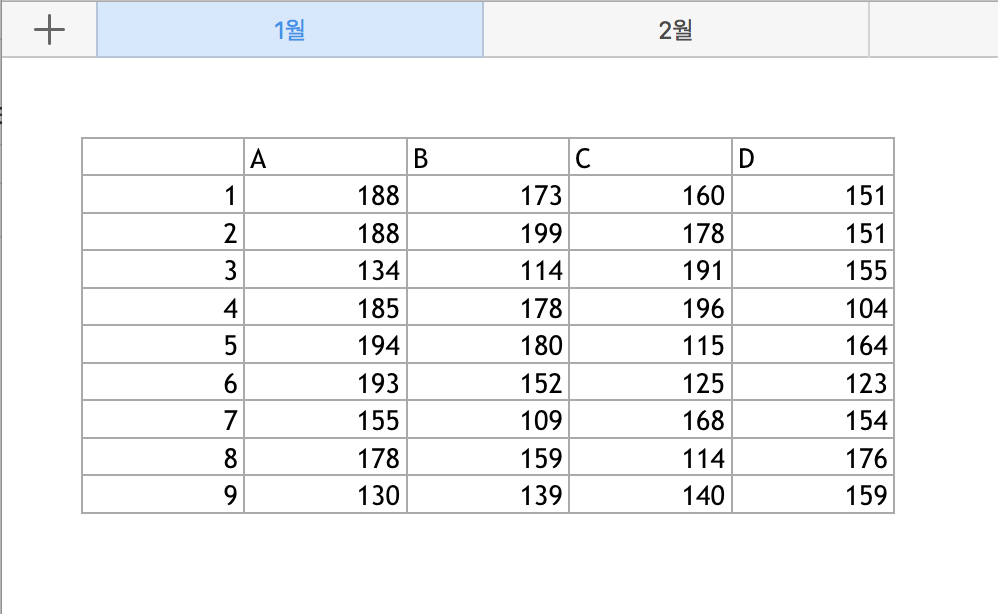Click cell with value 140
Image resolution: width=998 pixels, height=614 pixels.
tap(650, 495)
